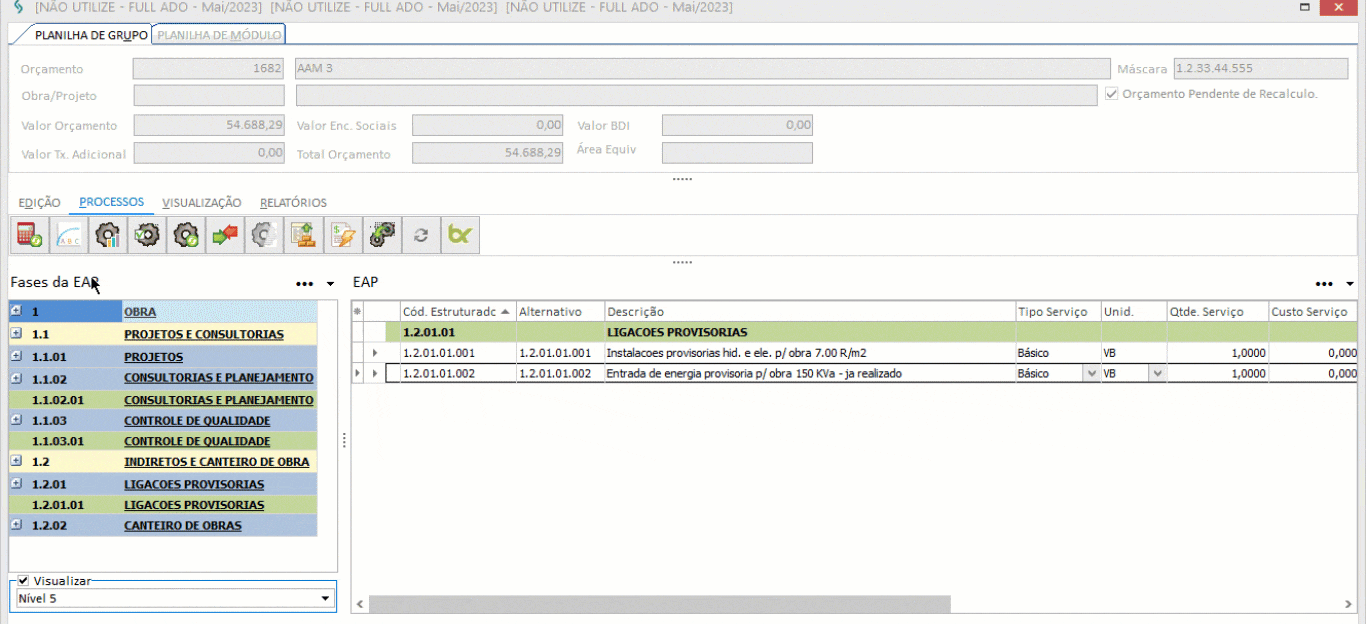This screenshot has width=1366, height=624.
Task: Click the horizontal scrollbar of EAP grid
Action: (660, 604)
